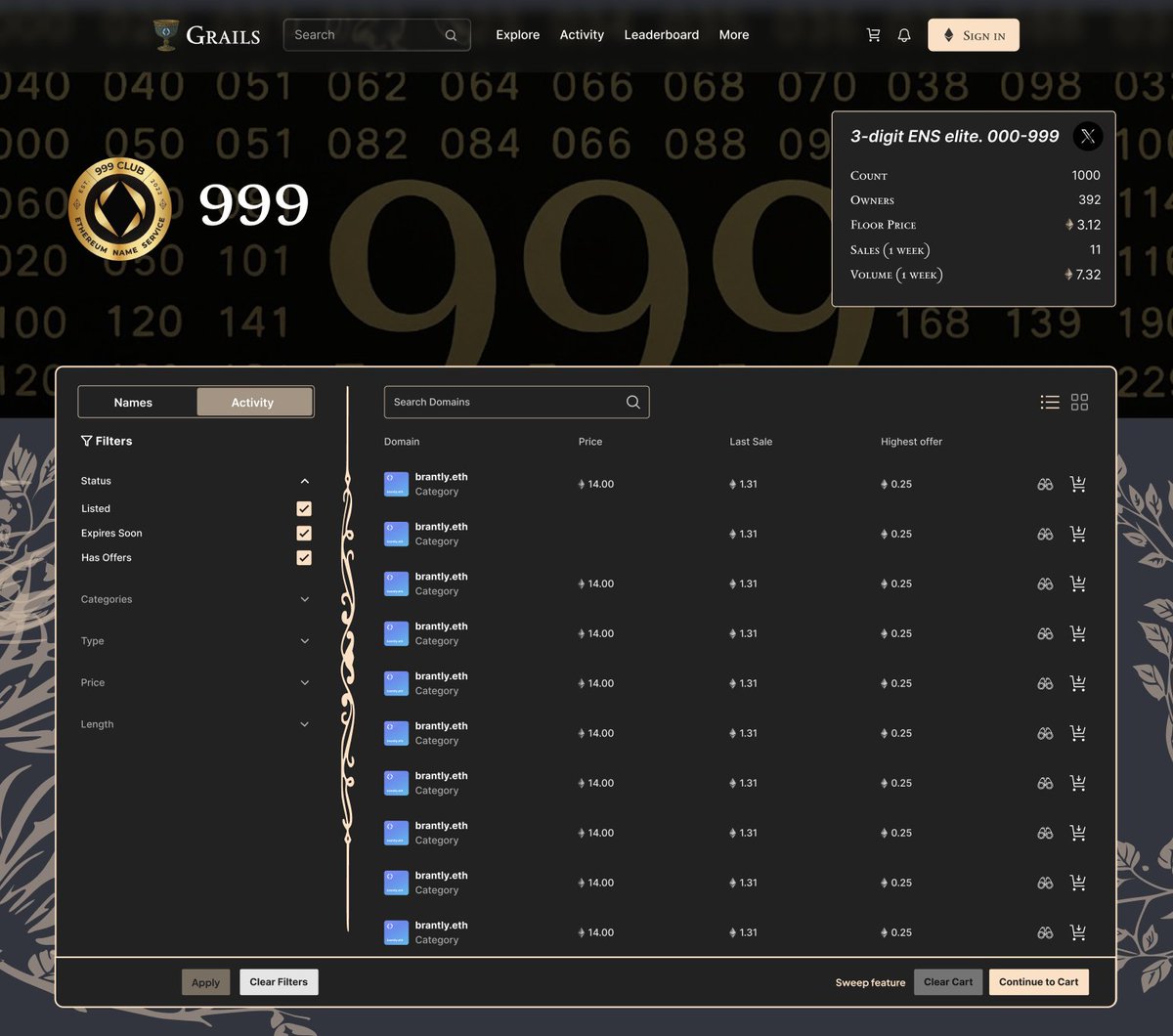The height and width of the screenshot is (1036, 1173).
Task: Click the Owners value 392
Action: [x=1089, y=199]
